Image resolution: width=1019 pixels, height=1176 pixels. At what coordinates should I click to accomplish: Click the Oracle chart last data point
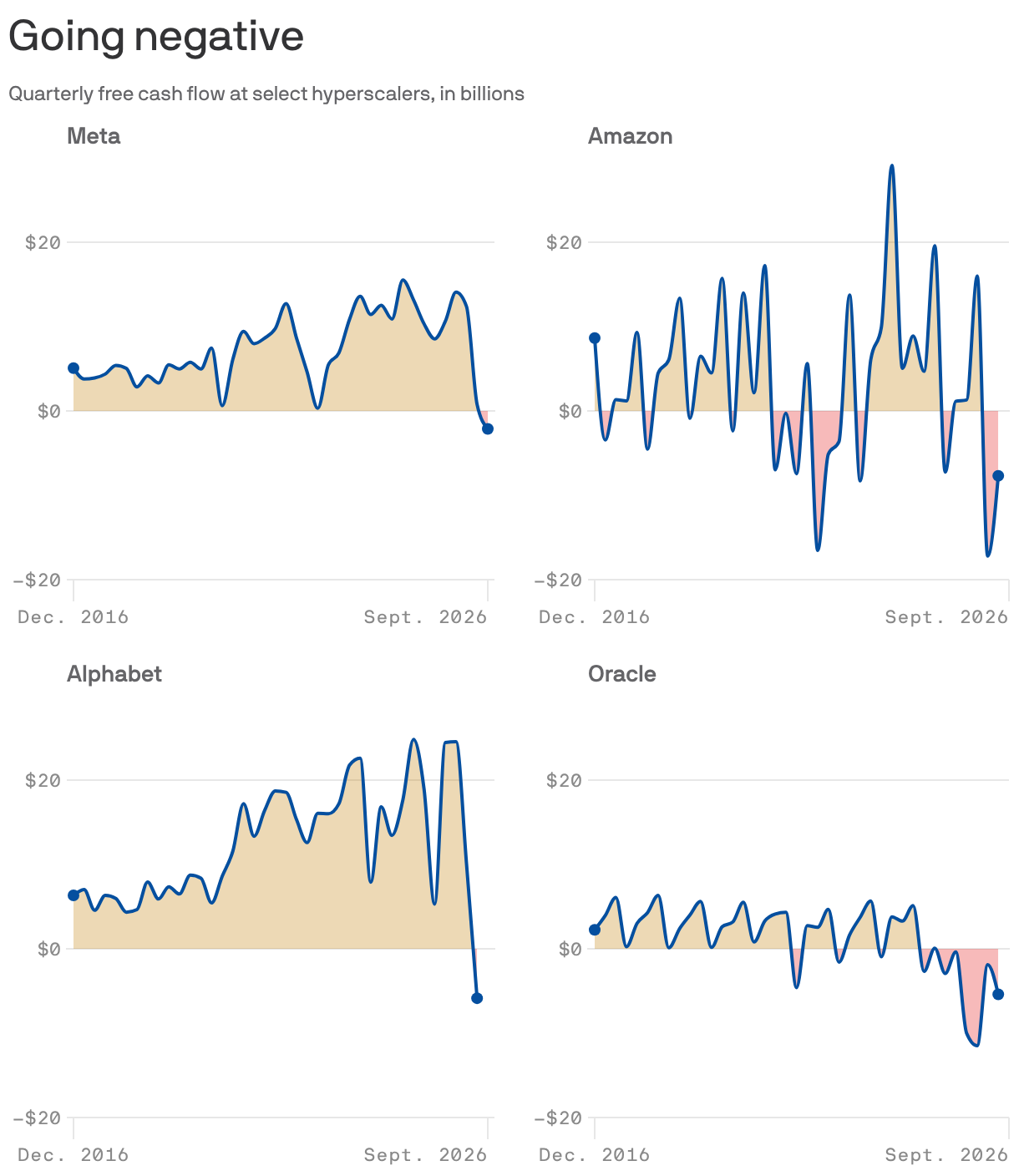tap(998, 994)
